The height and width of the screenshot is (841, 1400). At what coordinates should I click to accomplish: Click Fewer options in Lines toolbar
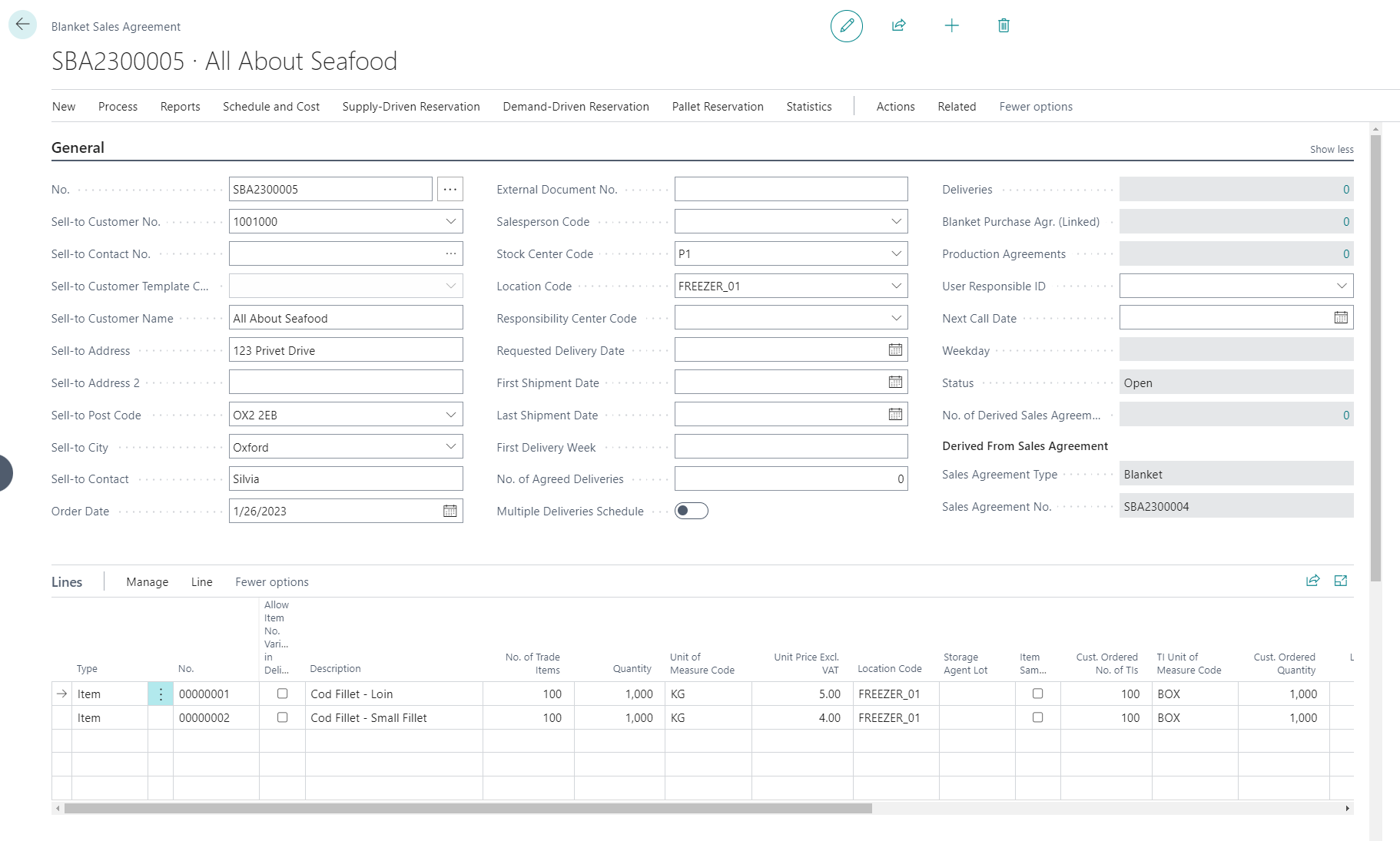pyautogui.click(x=272, y=582)
